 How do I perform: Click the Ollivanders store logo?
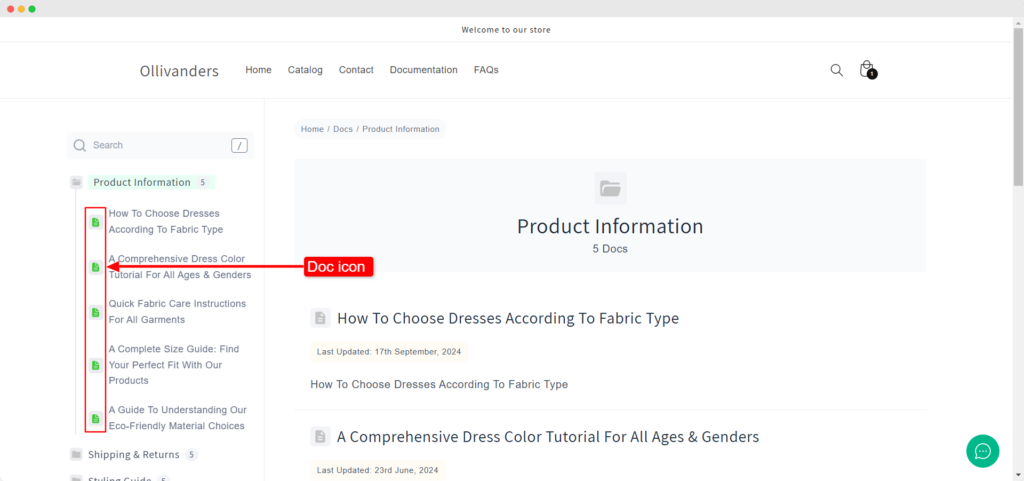[x=179, y=71]
